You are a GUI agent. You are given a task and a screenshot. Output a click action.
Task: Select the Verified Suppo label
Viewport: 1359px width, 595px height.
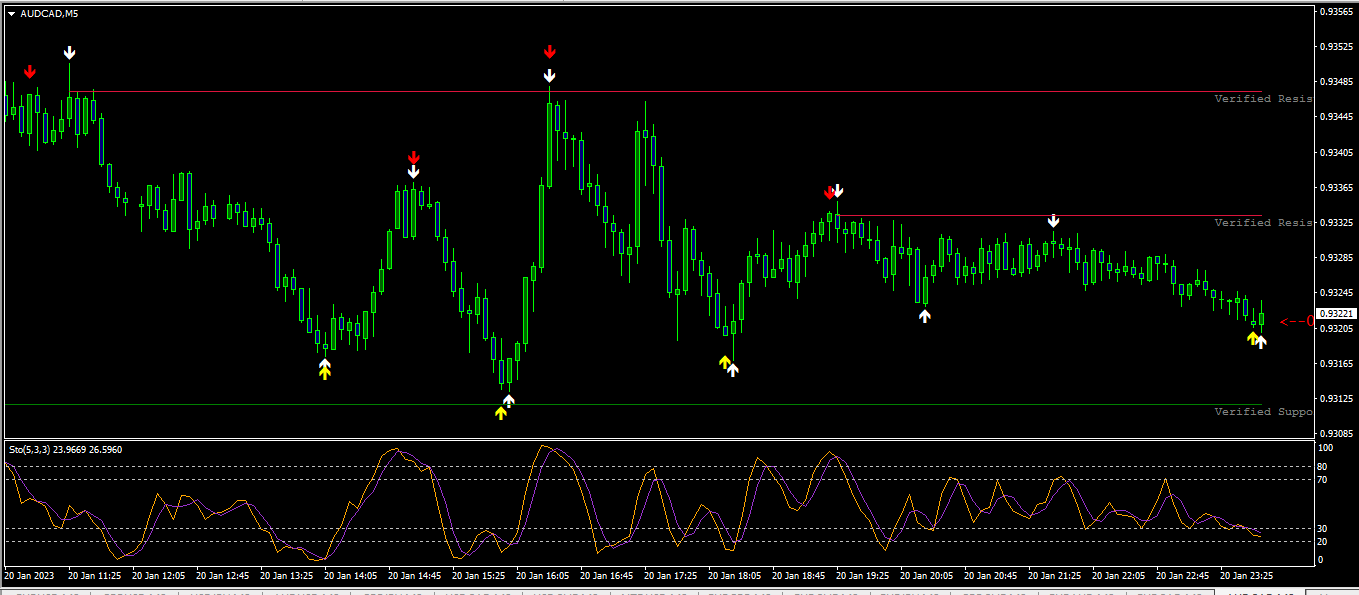(1263, 412)
